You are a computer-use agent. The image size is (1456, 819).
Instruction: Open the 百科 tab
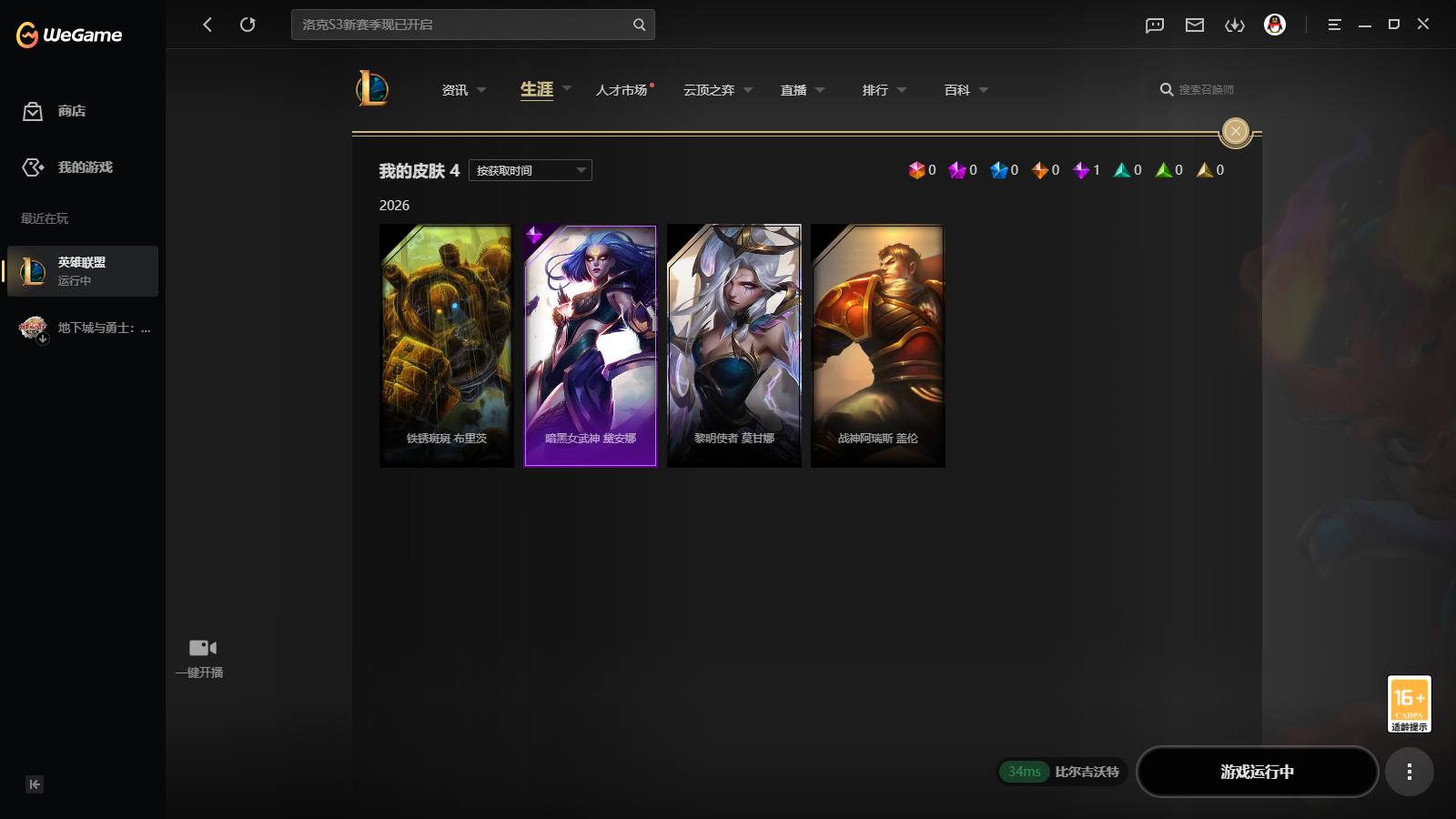[957, 90]
